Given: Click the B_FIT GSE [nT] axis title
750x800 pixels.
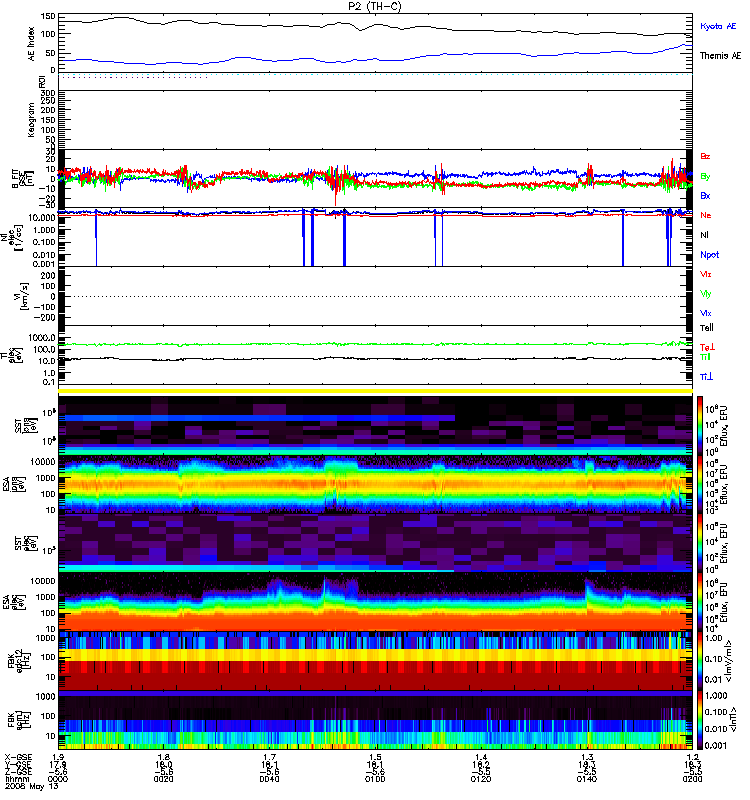Looking at the screenshot, I should 22,179.
